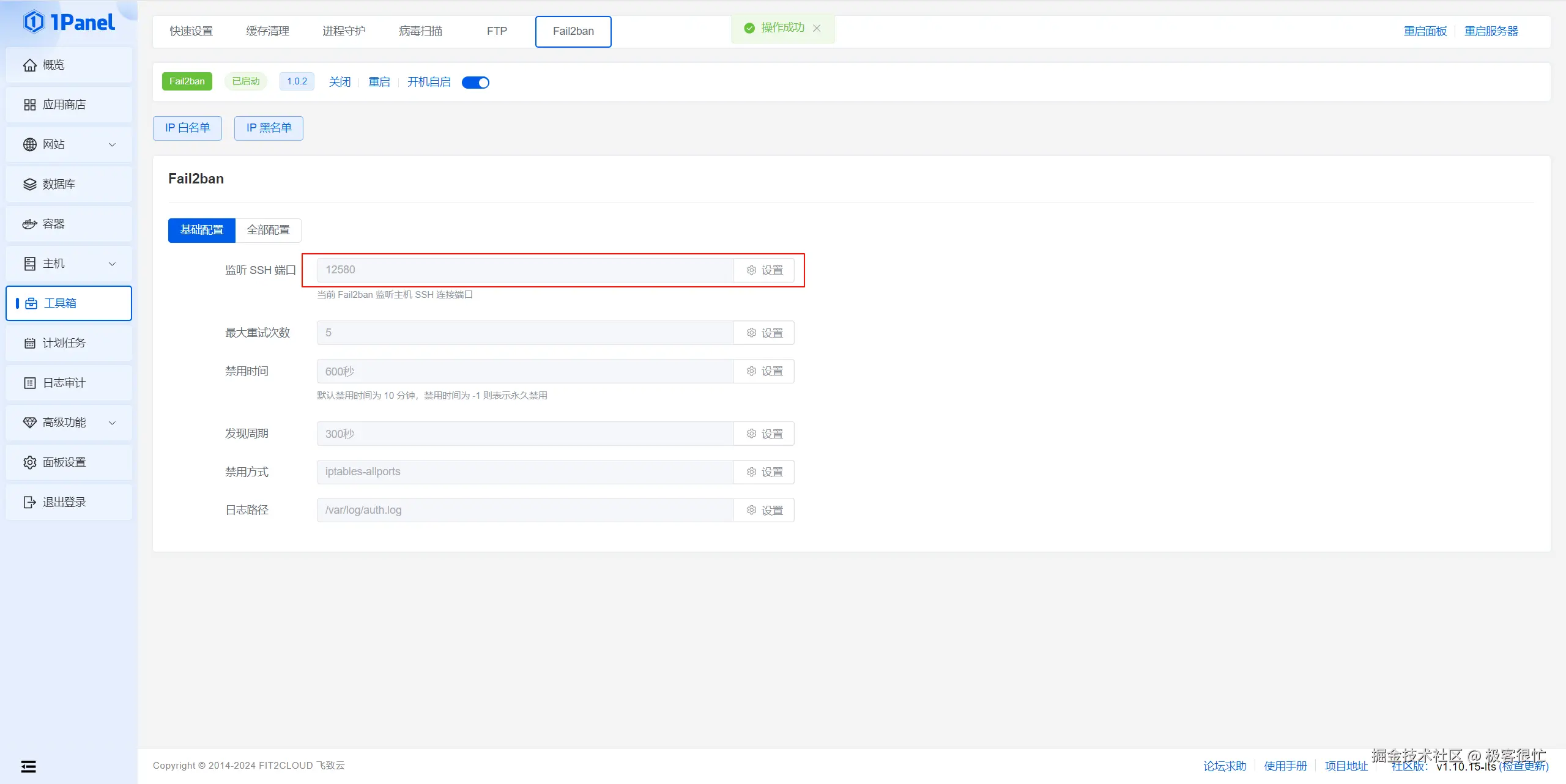Click the 日志审计 log icon

point(29,383)
